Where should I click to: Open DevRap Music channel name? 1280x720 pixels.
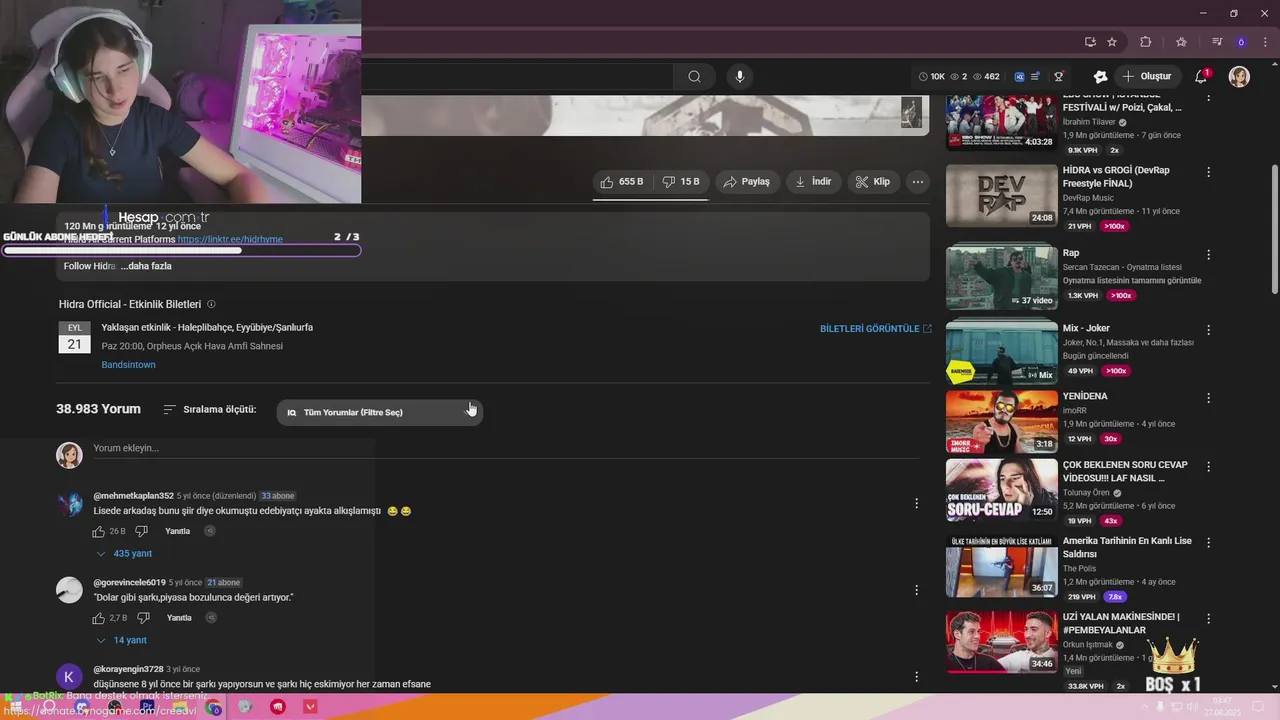1088,198
